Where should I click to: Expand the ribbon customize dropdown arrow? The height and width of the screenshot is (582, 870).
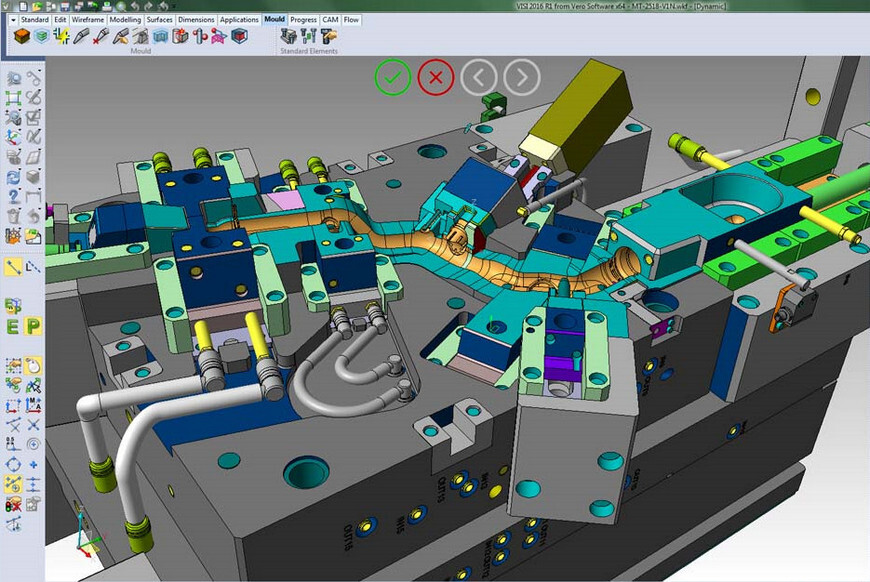(13, 19)
